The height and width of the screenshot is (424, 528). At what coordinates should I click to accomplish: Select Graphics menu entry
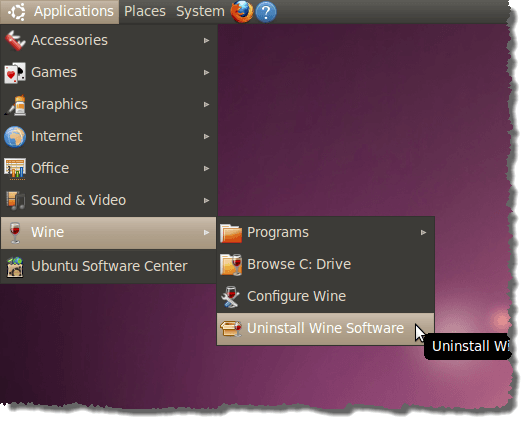click(x=108, y=104)
